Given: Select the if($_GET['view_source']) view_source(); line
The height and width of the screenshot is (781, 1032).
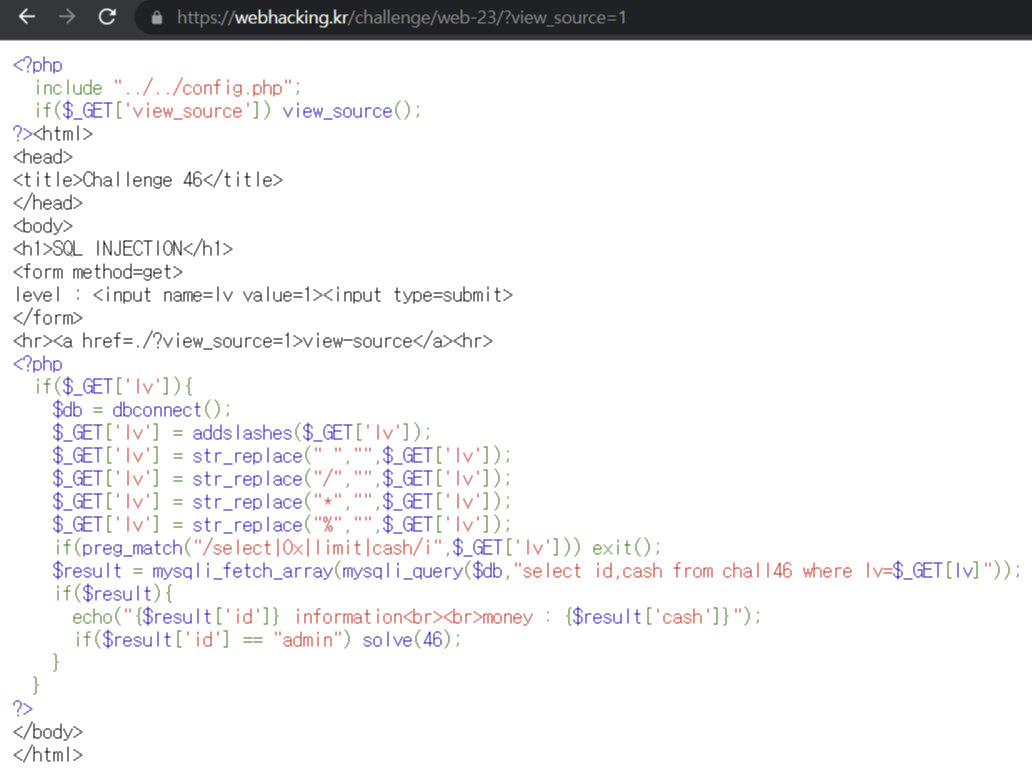Looking at the screenshot, I should coord(228,111).
